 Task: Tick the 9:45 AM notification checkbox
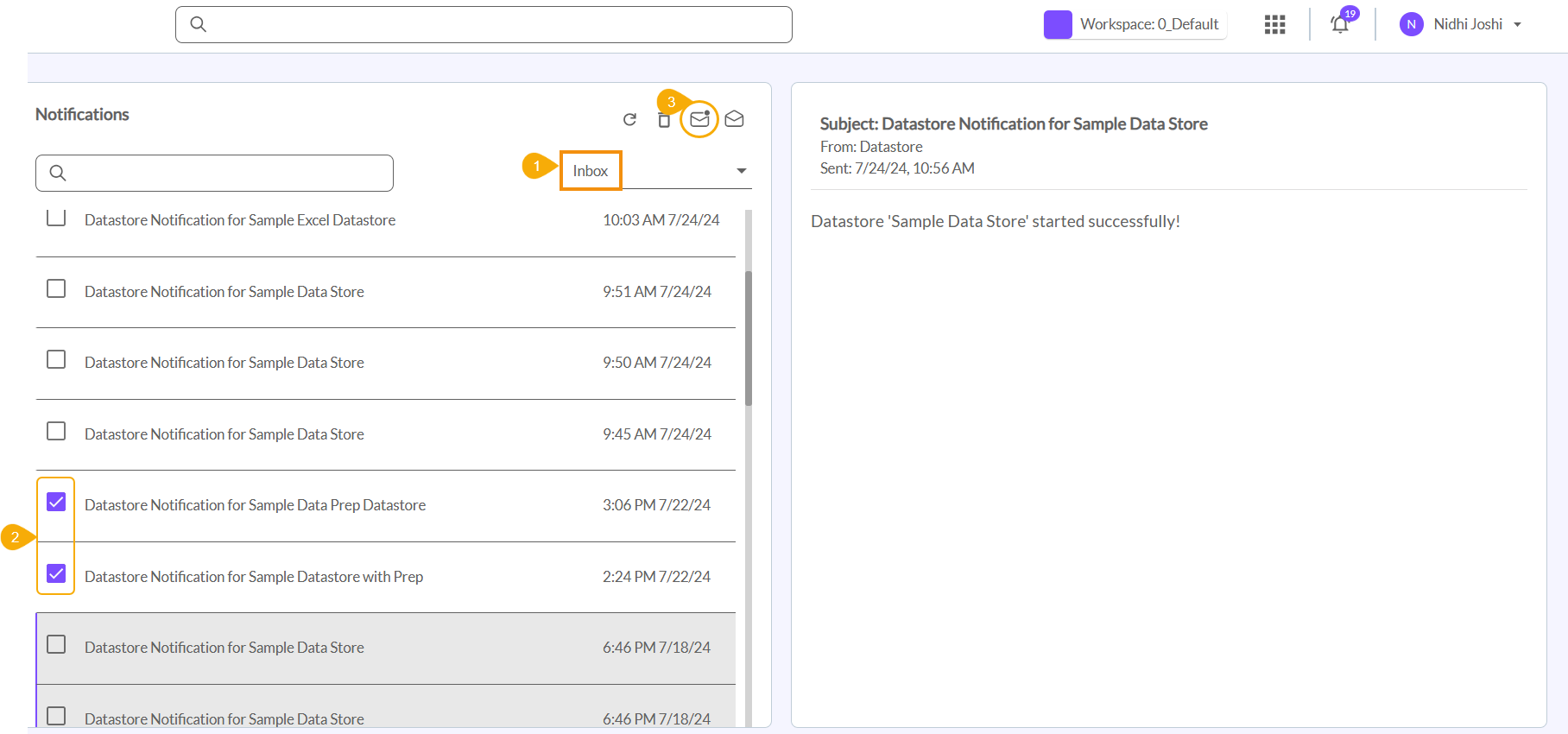point(56,431)
